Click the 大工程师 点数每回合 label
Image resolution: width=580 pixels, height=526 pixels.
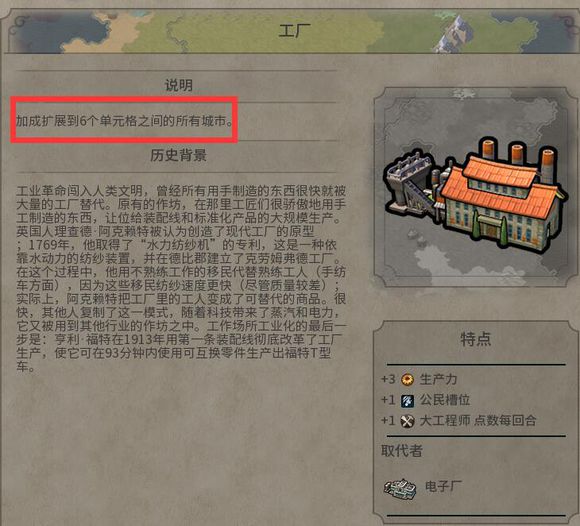(478, 421)
